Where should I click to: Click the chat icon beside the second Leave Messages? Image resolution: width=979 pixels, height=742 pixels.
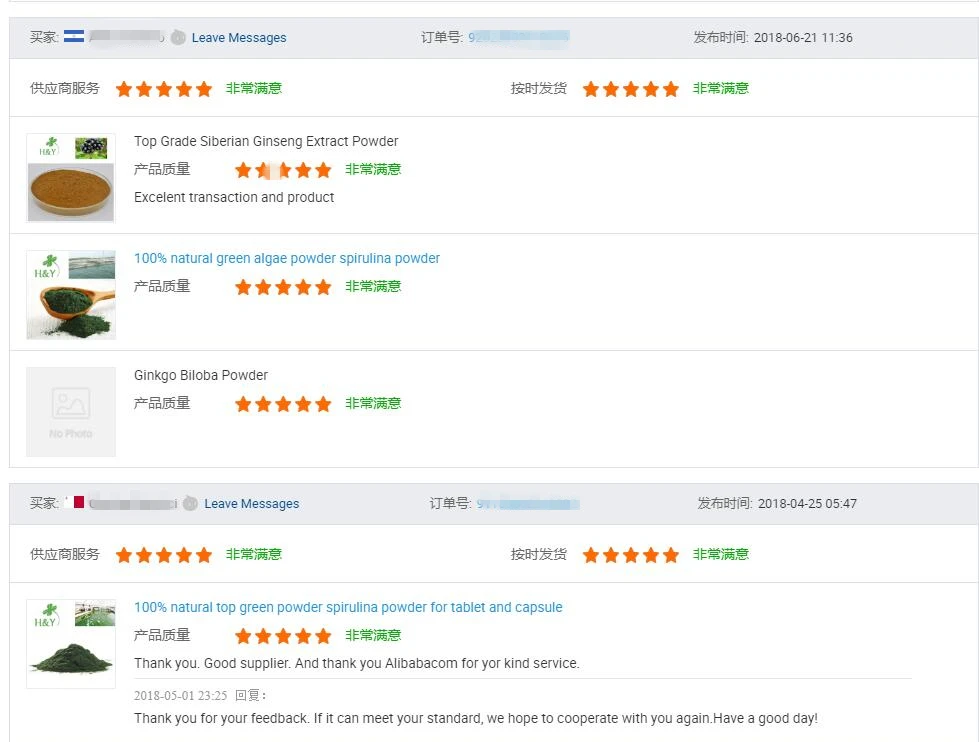190,504
